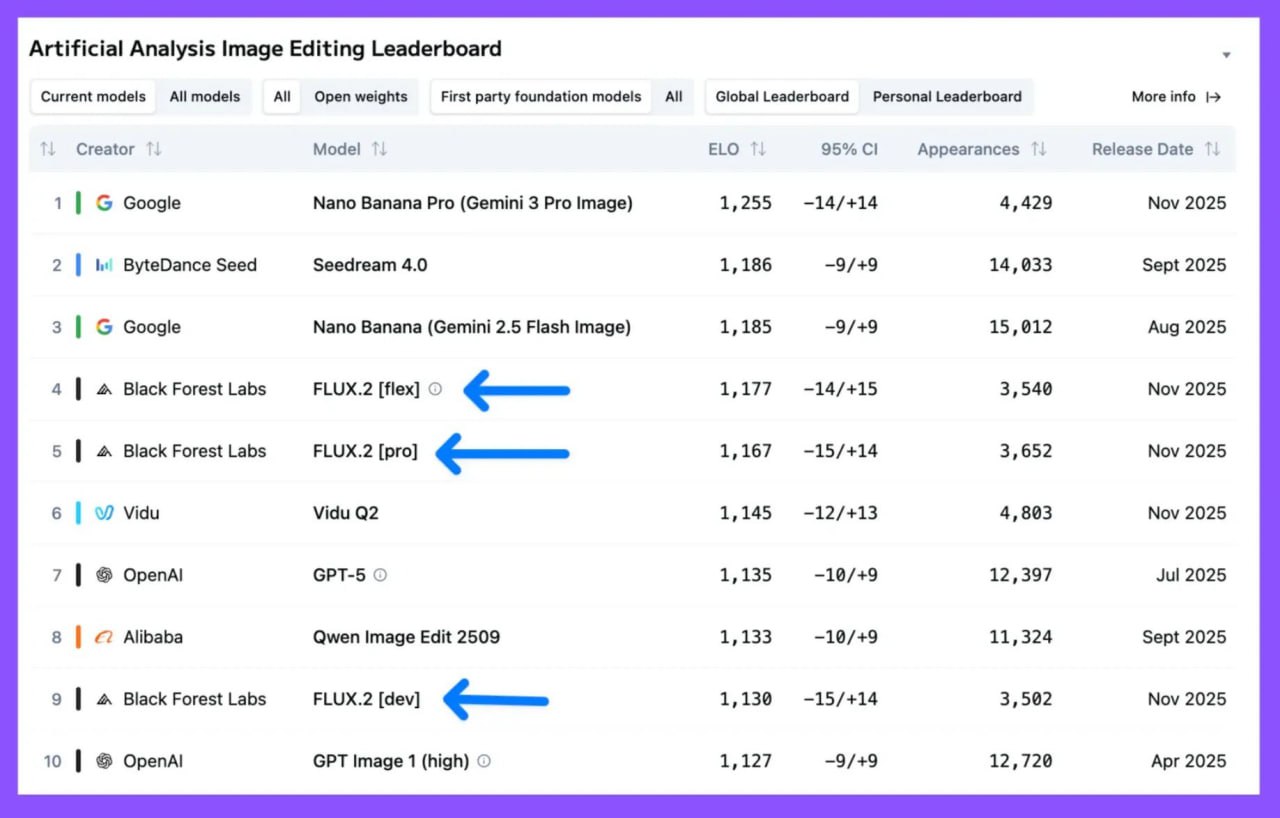Show the Global Leaderboard
Image resolution: width=1280 pixels, height=818 pixels.
coord(782,97)
